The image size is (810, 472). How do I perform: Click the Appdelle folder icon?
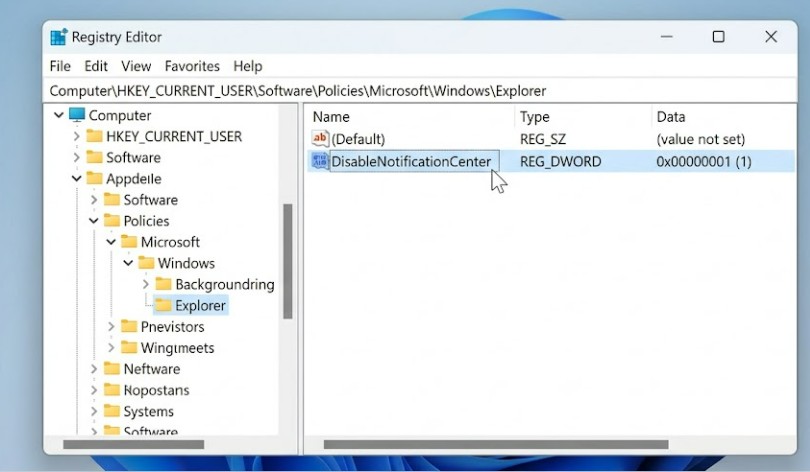coord(95,178)
